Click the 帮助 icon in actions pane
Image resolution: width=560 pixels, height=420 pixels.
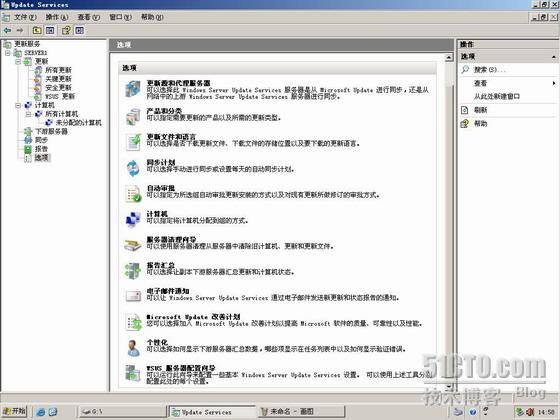[x=465, y=124]
